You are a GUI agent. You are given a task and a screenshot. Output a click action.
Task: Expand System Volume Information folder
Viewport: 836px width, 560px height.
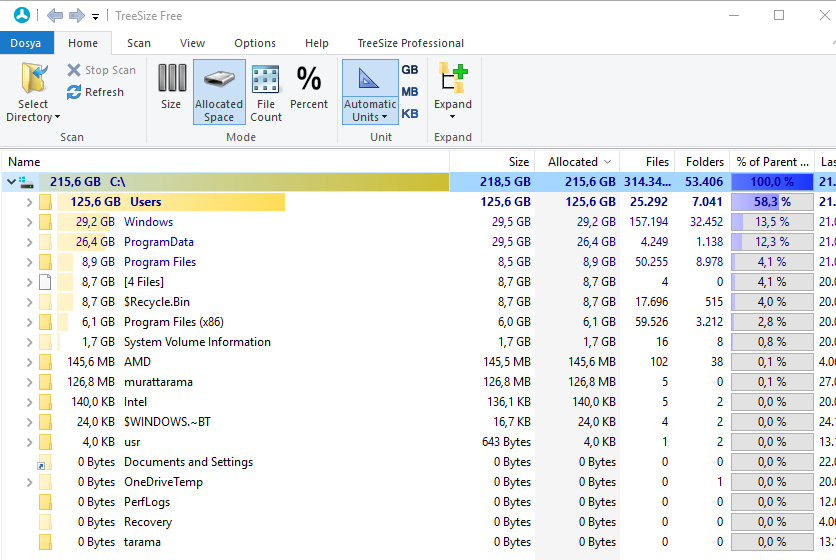pos(29,342)
